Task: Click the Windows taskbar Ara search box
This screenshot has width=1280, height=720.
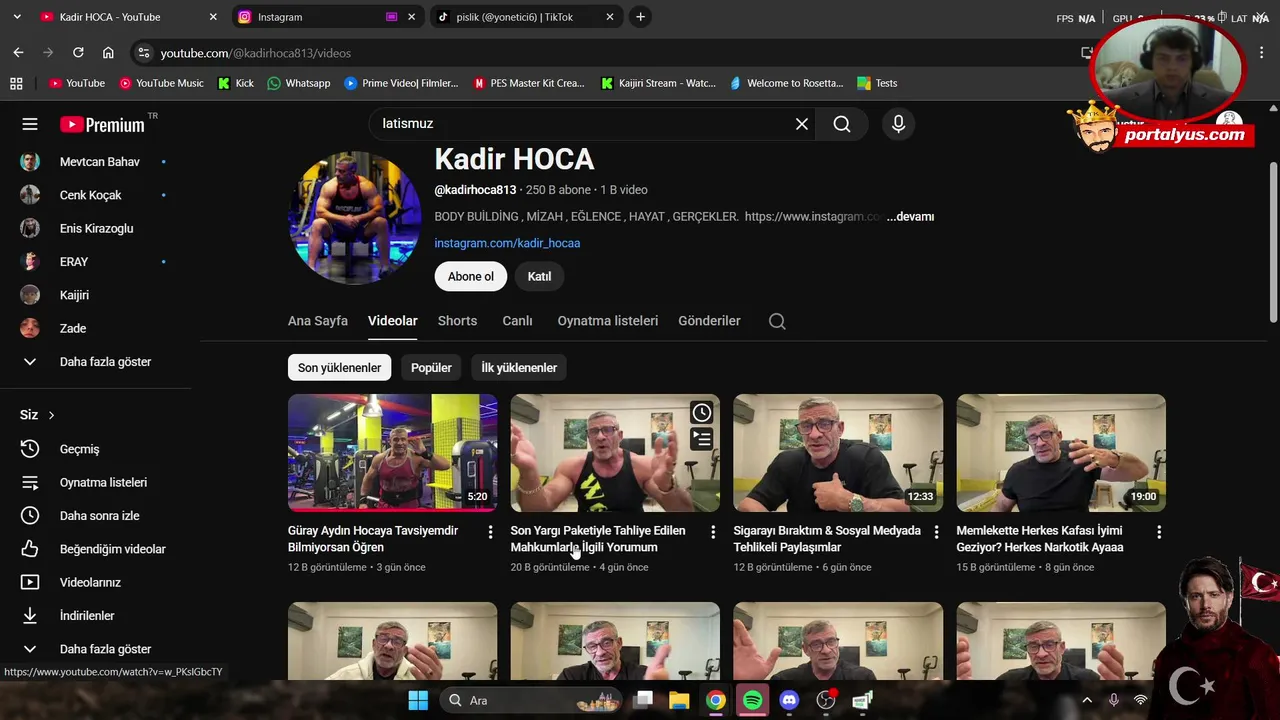Action: [x=533, y=700]
